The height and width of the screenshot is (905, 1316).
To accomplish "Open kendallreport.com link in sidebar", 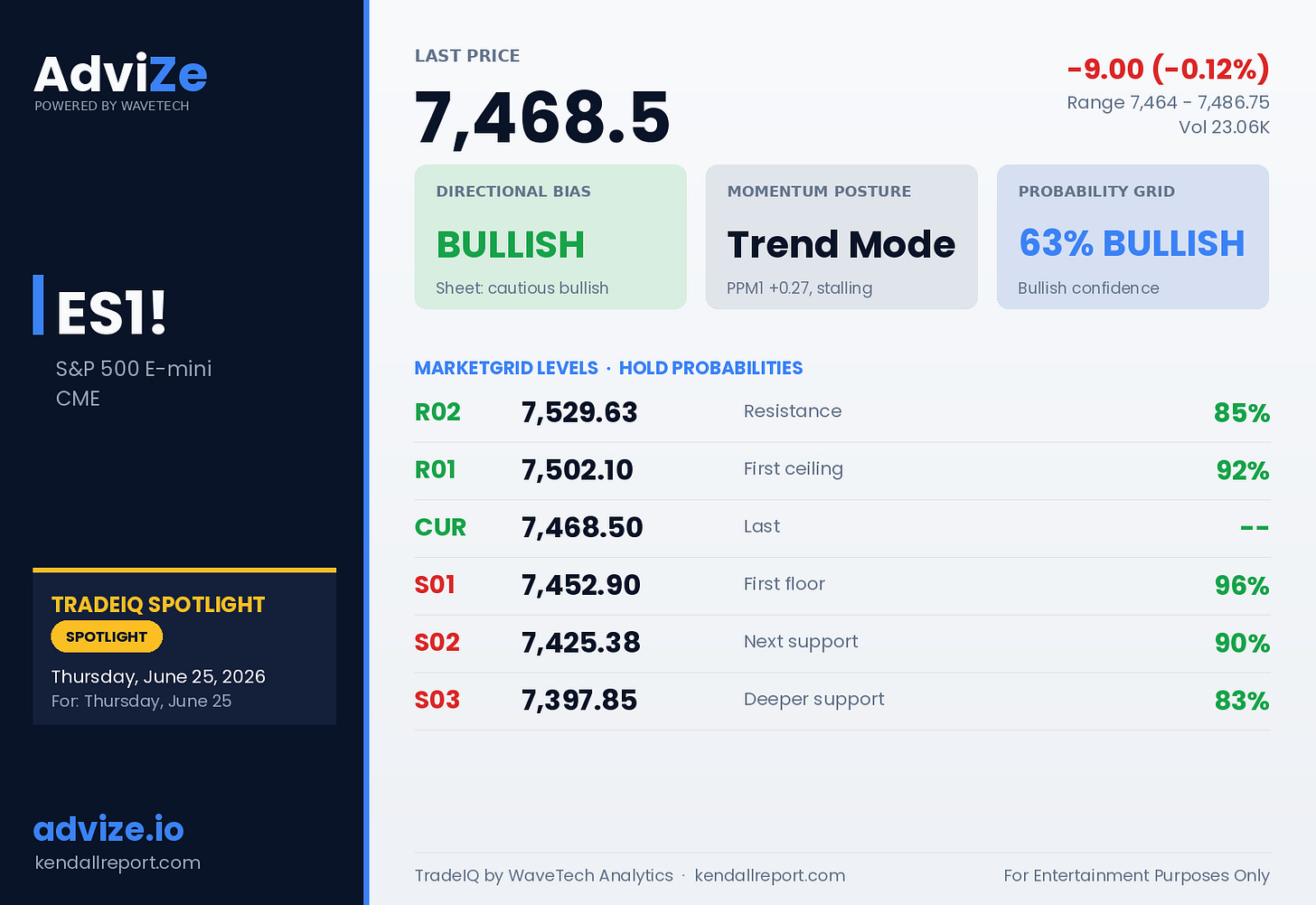I will click(x=117, y=863).
